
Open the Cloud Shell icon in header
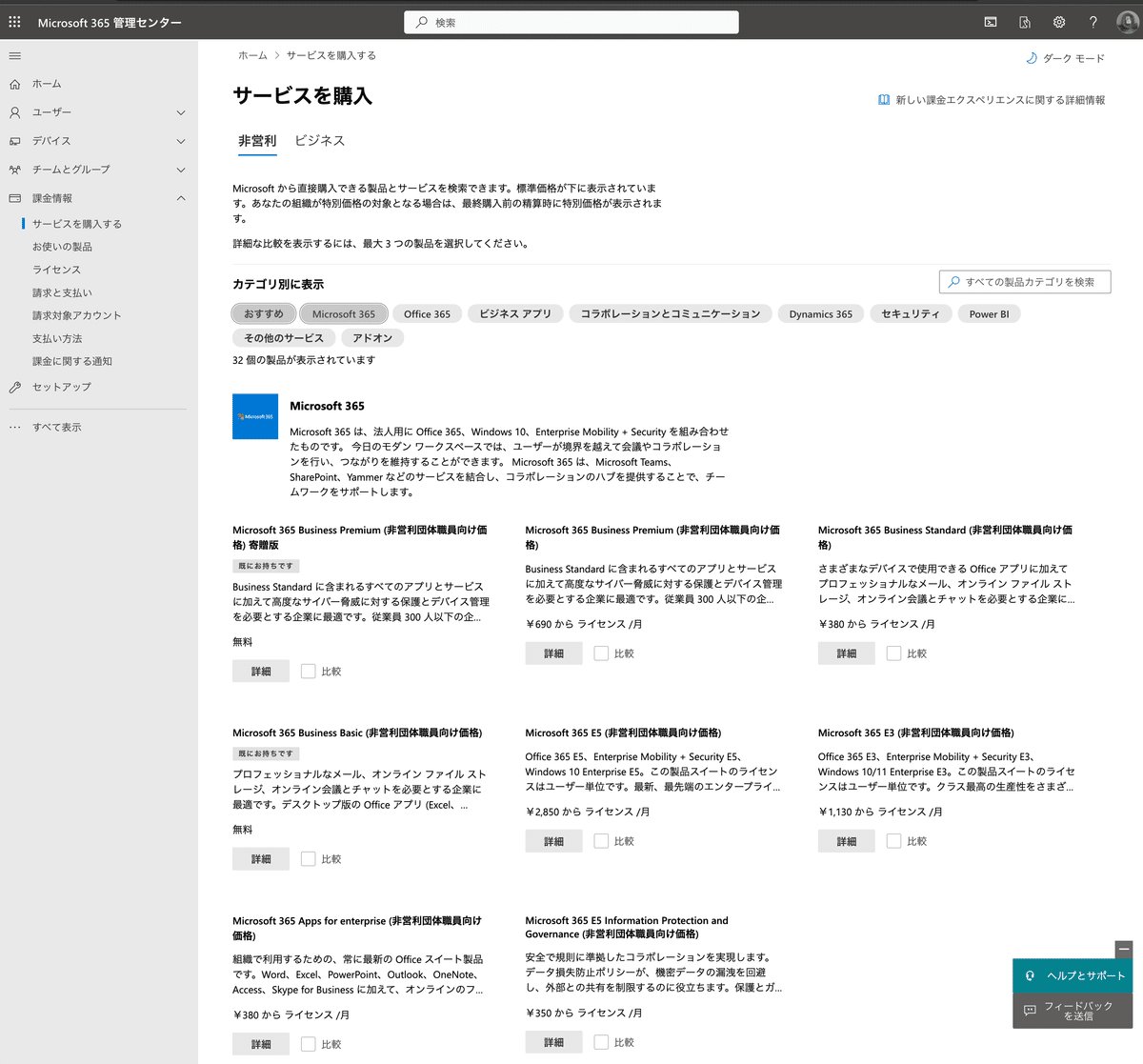pyautogui.click(x=991, y=22)
